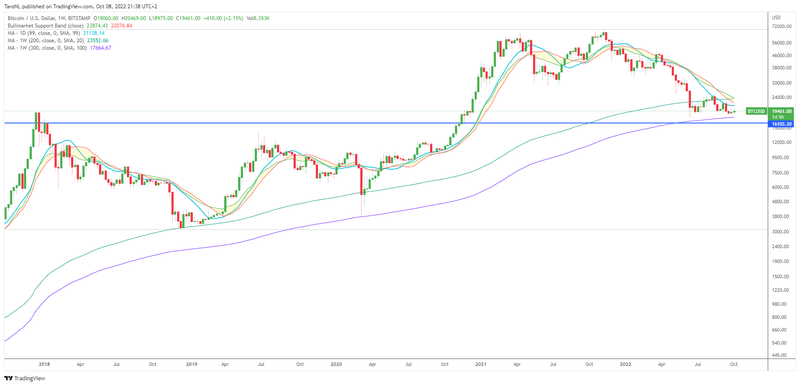Select the MA - 1W (300, close) legend

point(47,47)
